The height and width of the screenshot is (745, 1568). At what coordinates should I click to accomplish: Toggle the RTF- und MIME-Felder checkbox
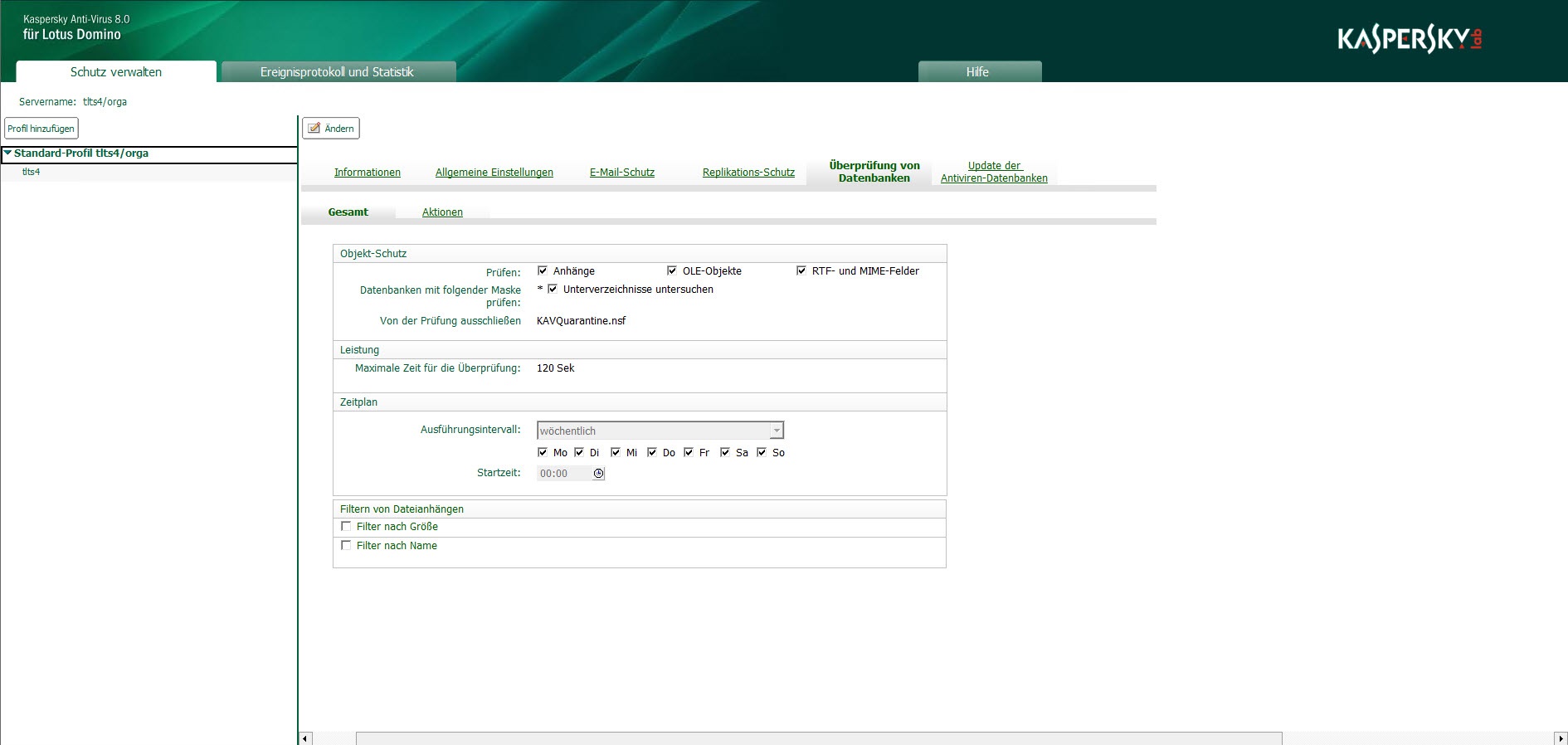point(801,270)
